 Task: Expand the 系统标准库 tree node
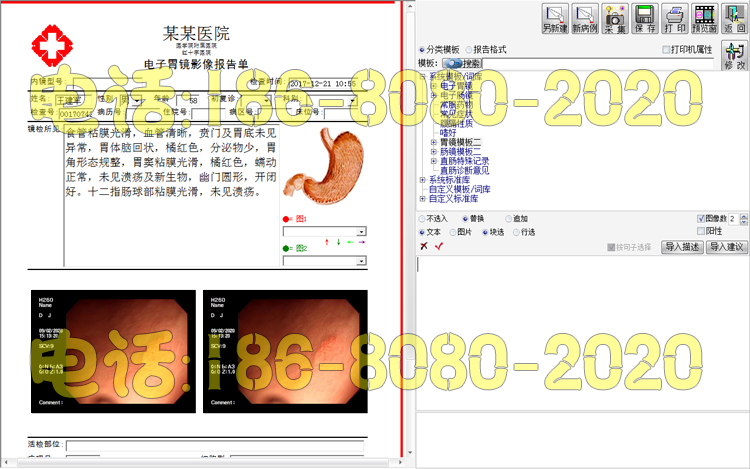pos(422,180)
